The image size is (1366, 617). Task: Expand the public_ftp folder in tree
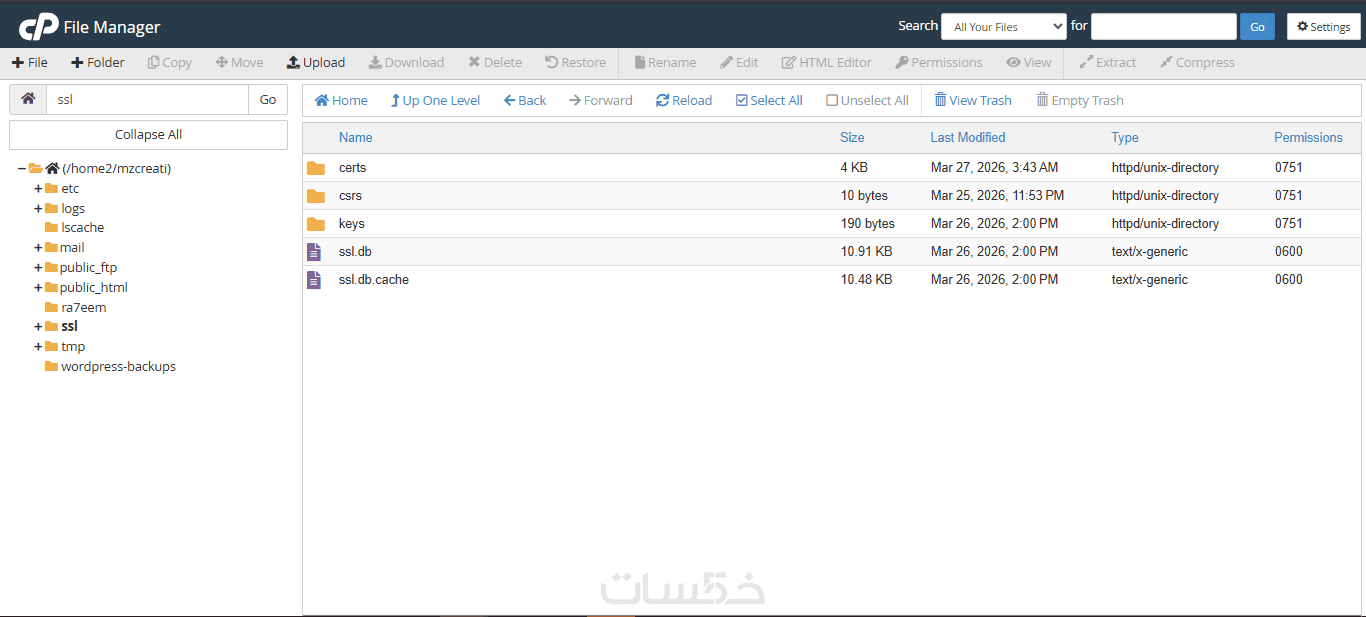click(x=38, y=267)
